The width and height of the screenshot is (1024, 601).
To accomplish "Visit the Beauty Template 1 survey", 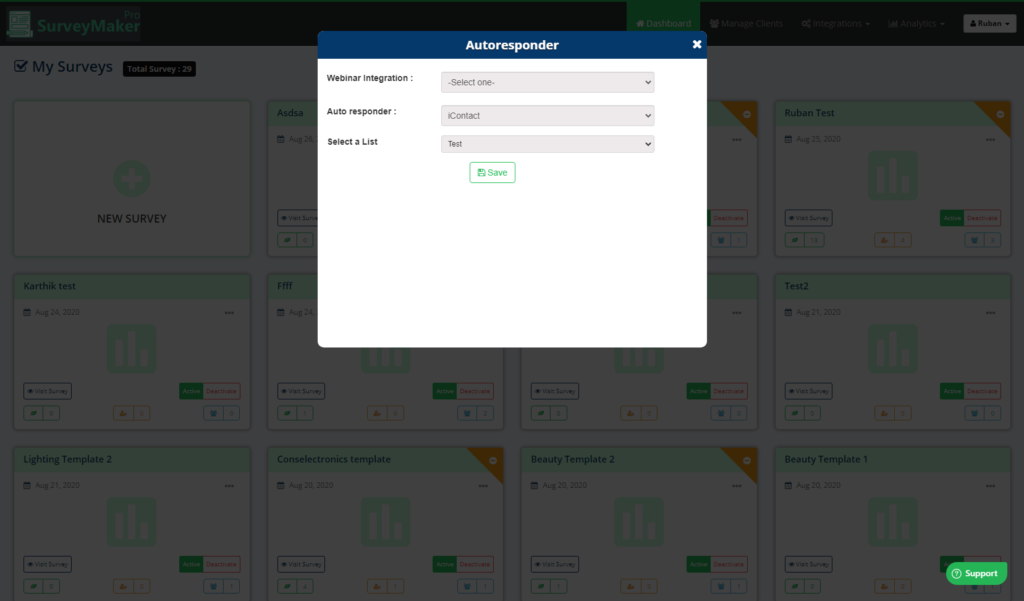I will coord(808,564).
